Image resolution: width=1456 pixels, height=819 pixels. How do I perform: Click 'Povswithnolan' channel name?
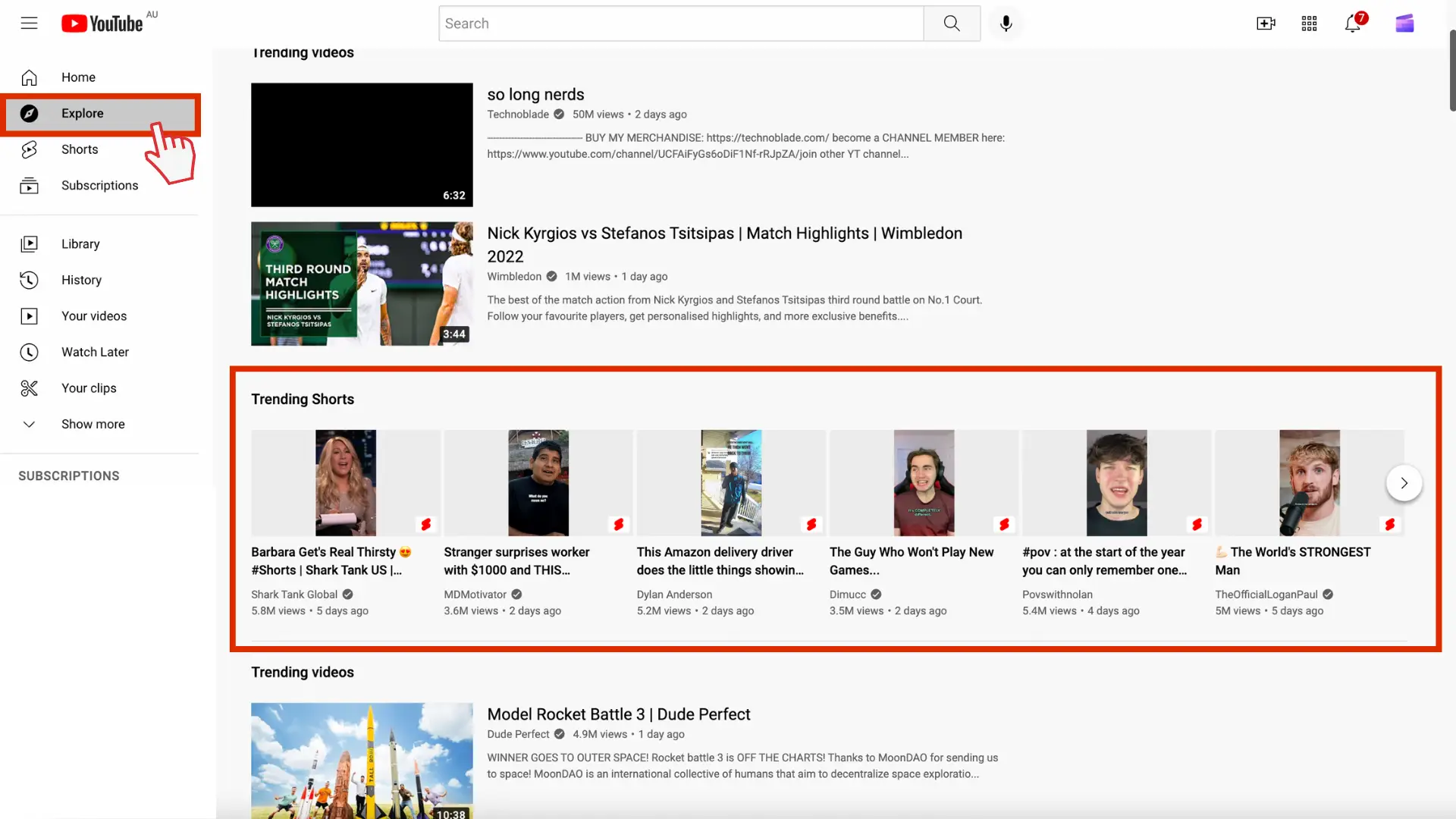1057,595
